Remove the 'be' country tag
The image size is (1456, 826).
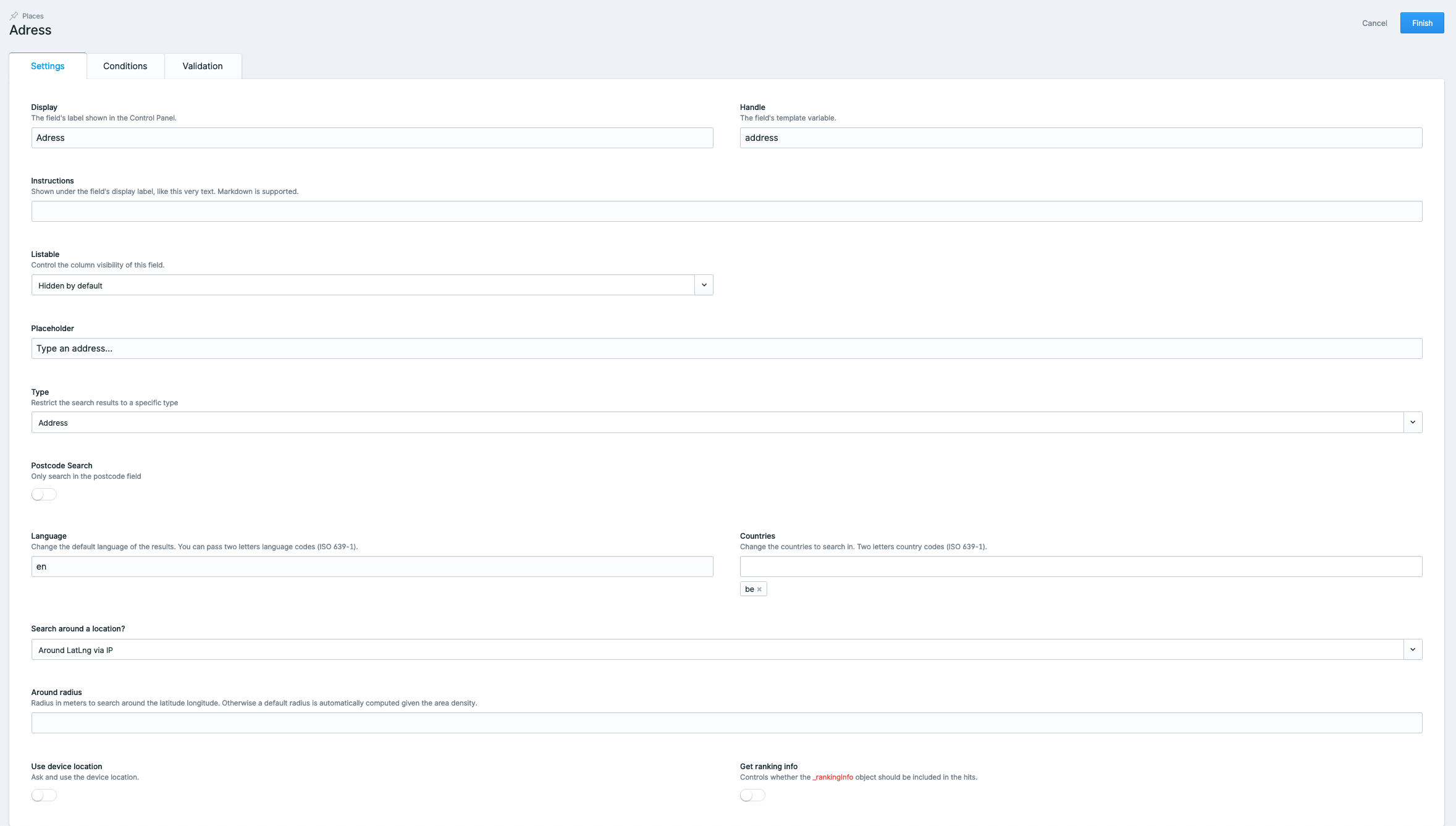[x=759, y=589]
